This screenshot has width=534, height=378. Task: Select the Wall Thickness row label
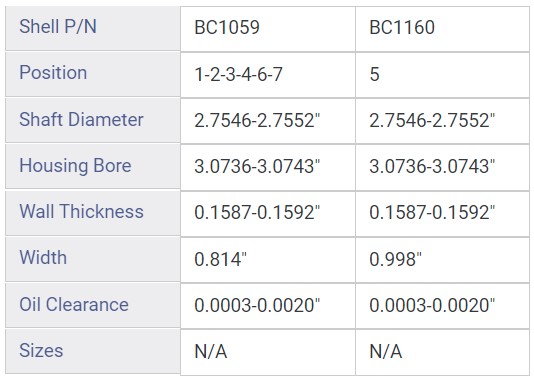81,211
